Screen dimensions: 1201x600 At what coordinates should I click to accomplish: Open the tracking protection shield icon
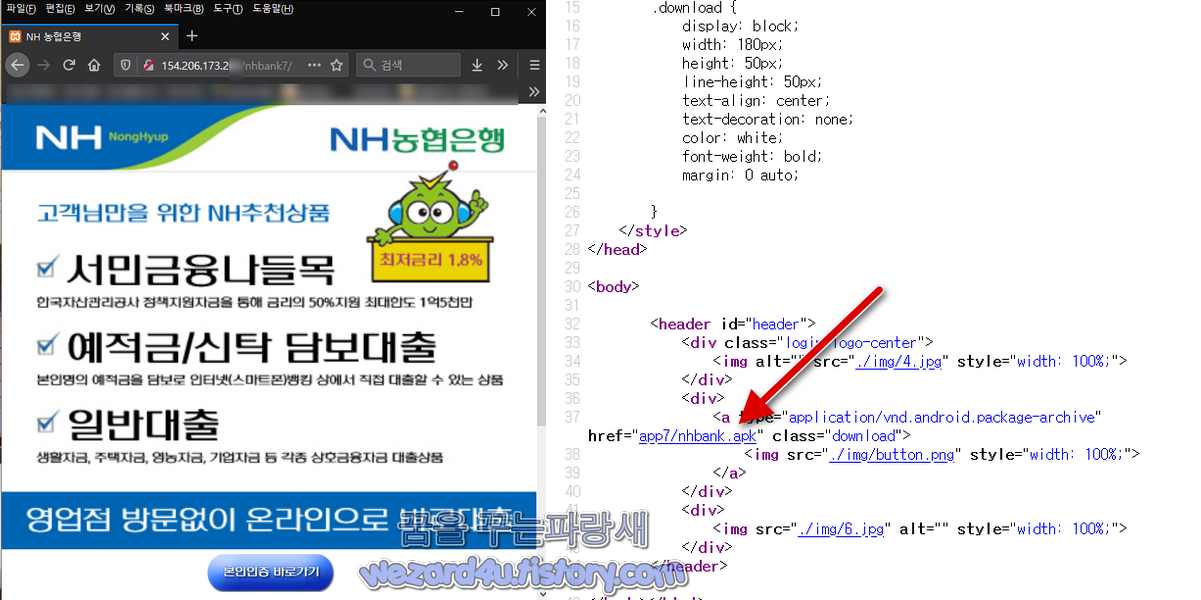[x=126, y=65]
